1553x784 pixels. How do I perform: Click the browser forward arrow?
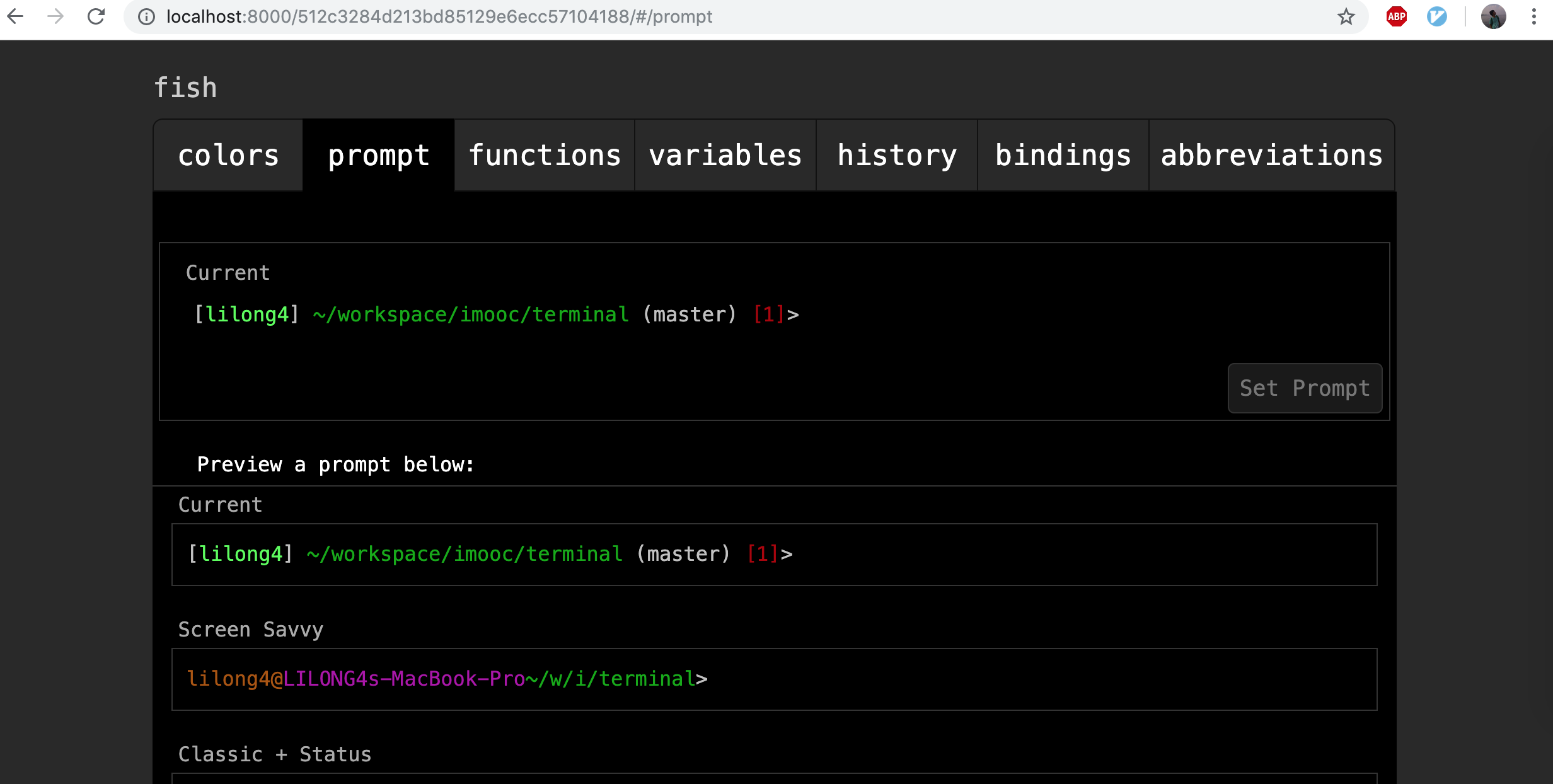coord(55,16)
